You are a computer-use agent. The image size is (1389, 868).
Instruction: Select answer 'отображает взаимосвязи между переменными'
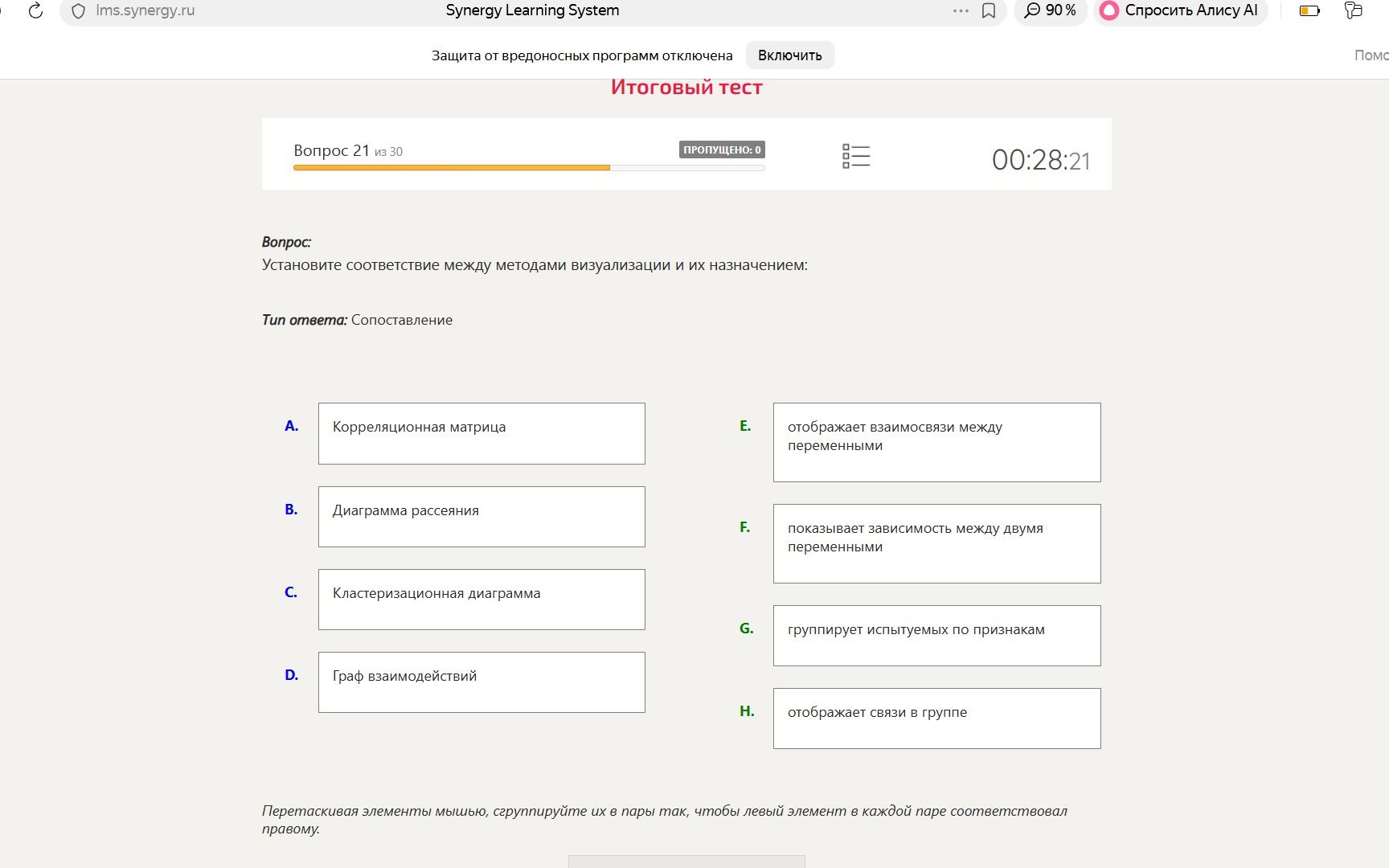click(x=936, y=442)
